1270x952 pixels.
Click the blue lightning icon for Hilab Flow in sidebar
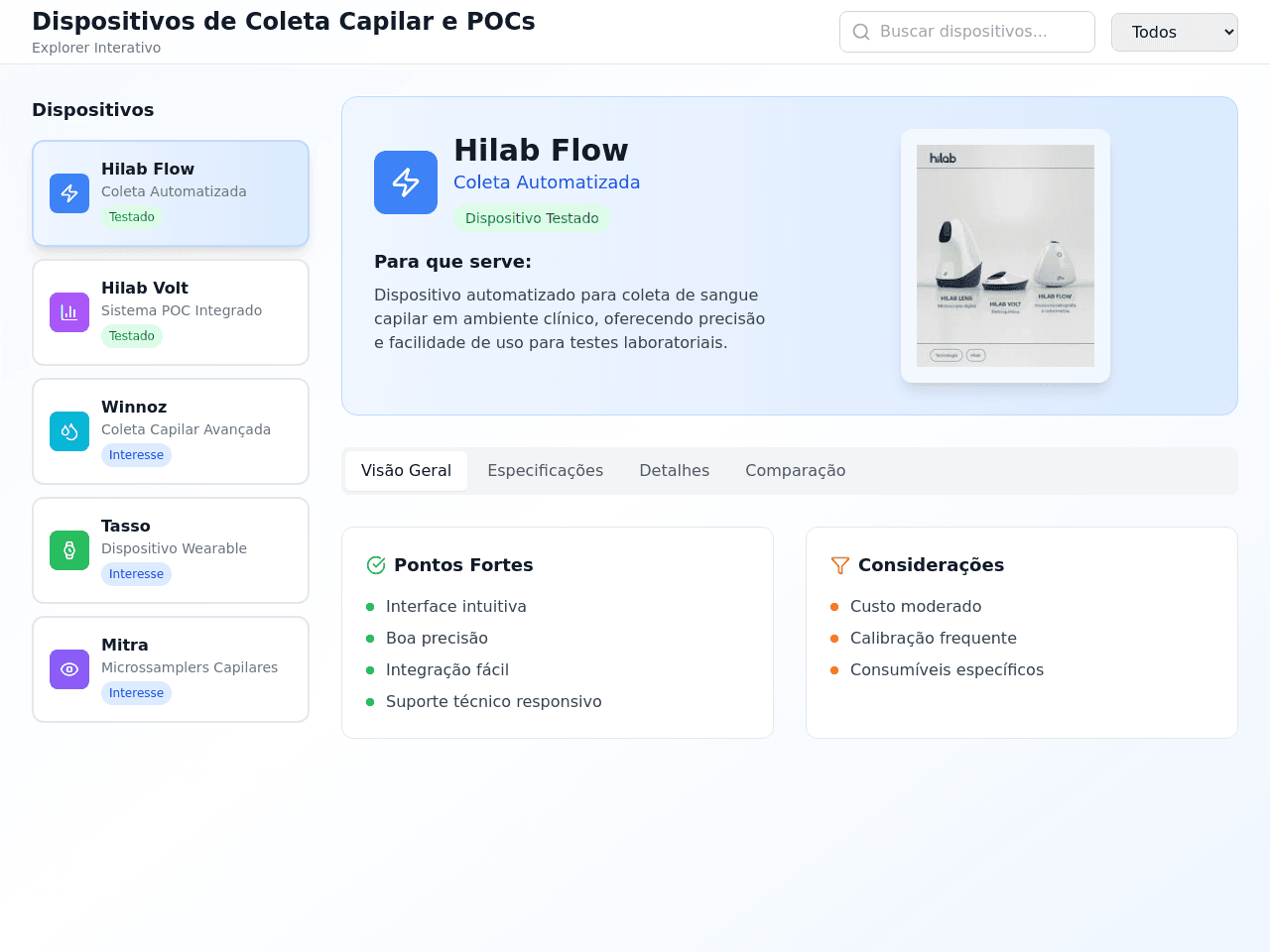pyautogui.click(x=69, y=193)
